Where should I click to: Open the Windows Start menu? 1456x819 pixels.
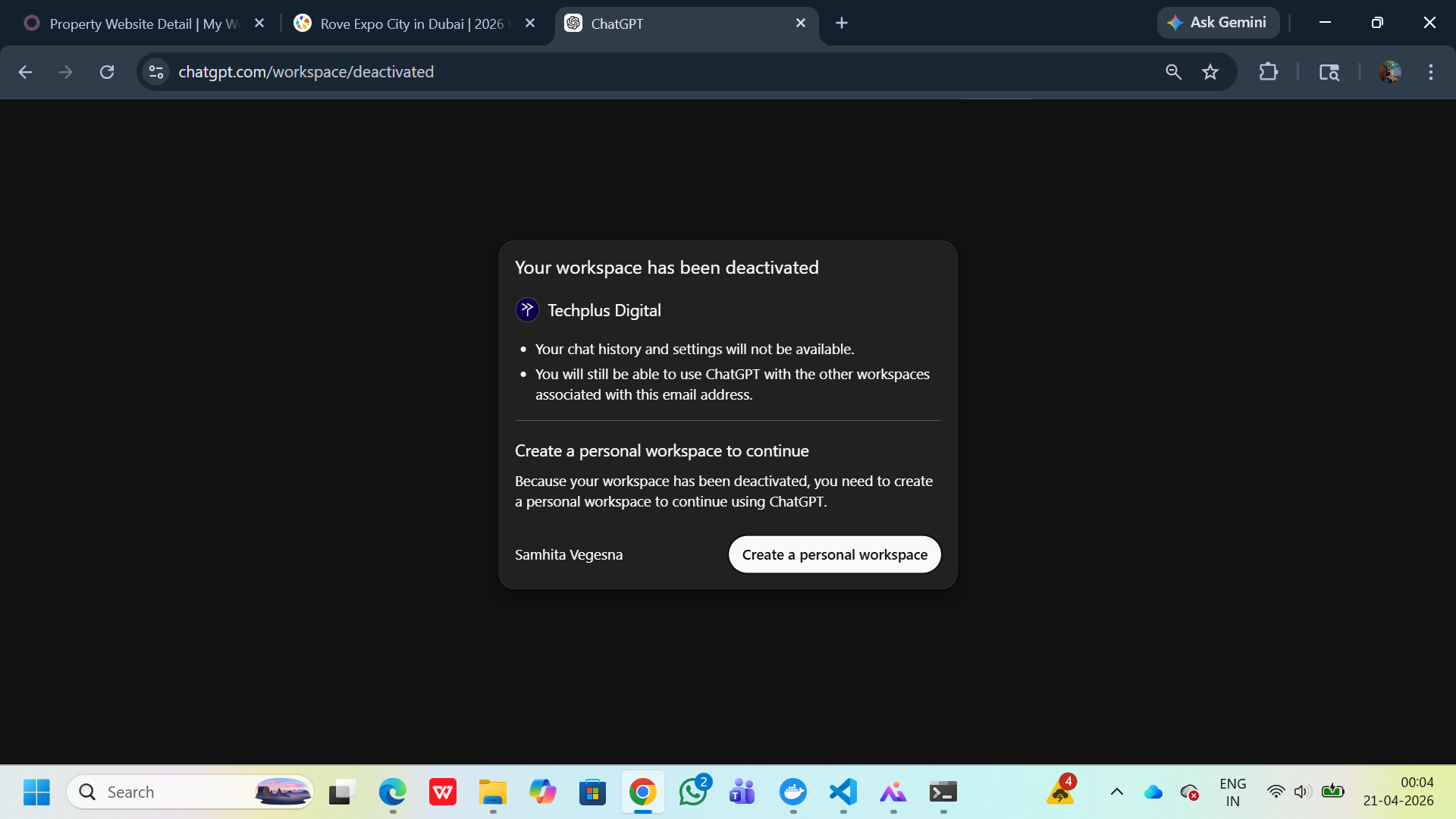pos(36,792)
